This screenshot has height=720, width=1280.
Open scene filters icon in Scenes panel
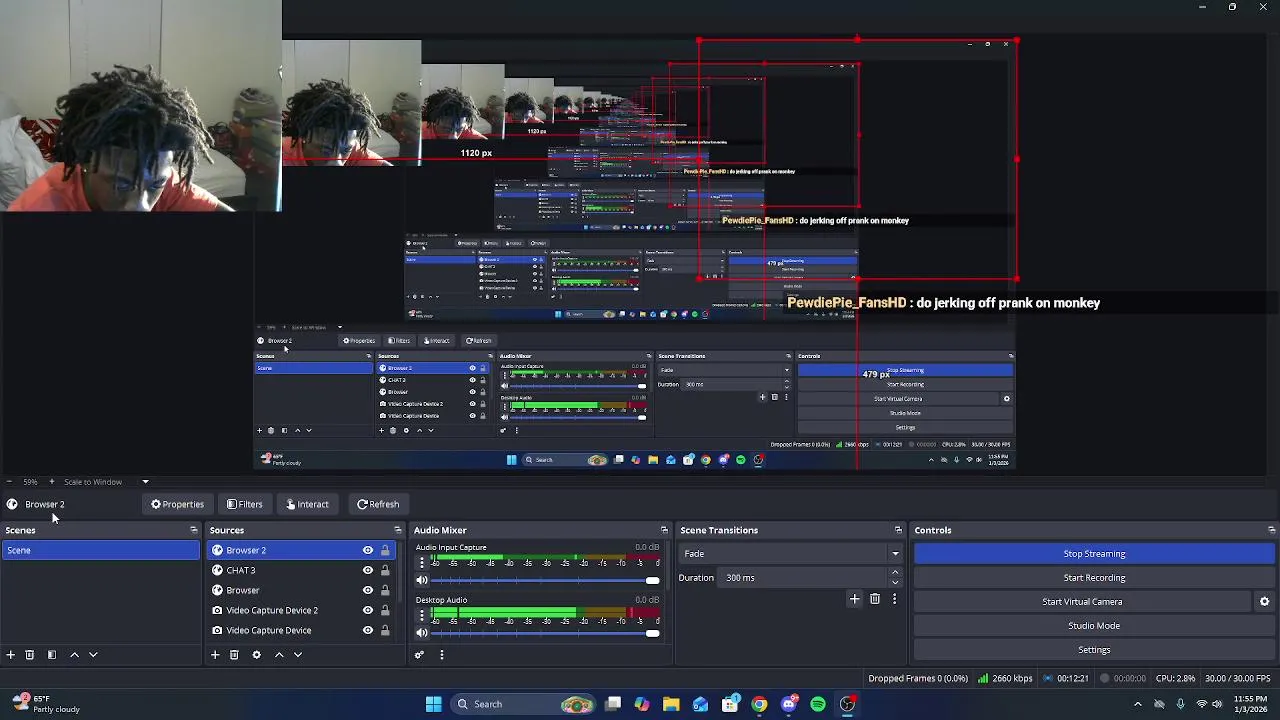(x=52, y=655)
